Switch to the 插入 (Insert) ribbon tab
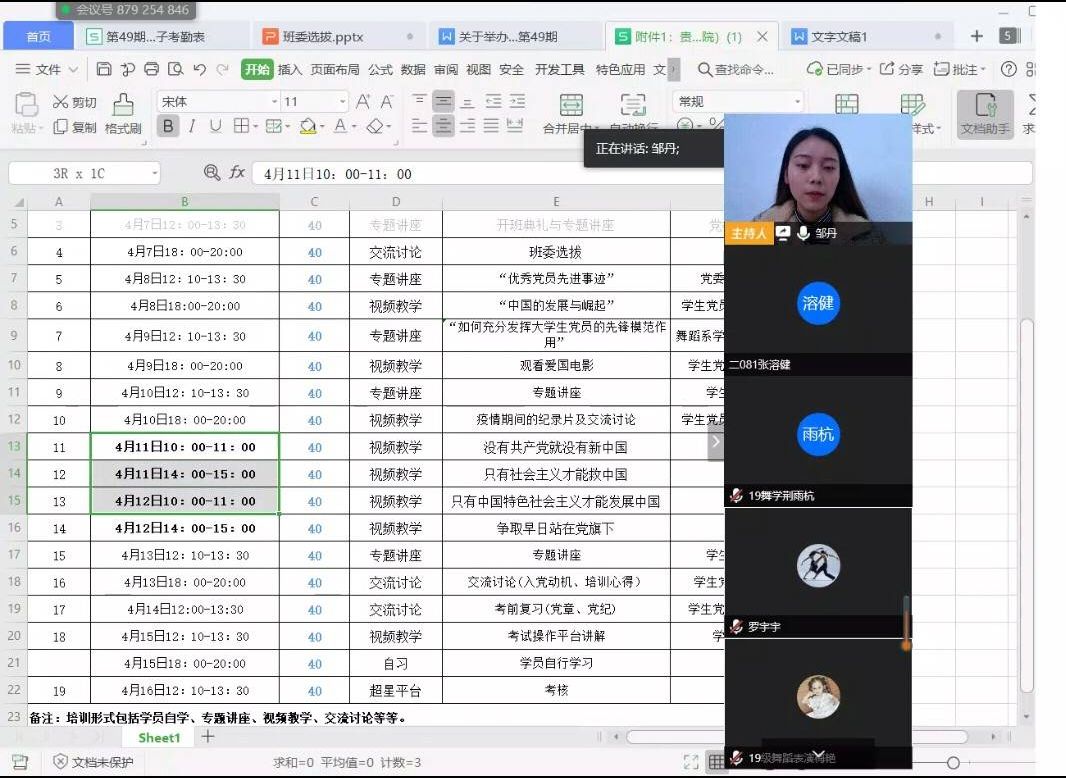 pos(290,70)
